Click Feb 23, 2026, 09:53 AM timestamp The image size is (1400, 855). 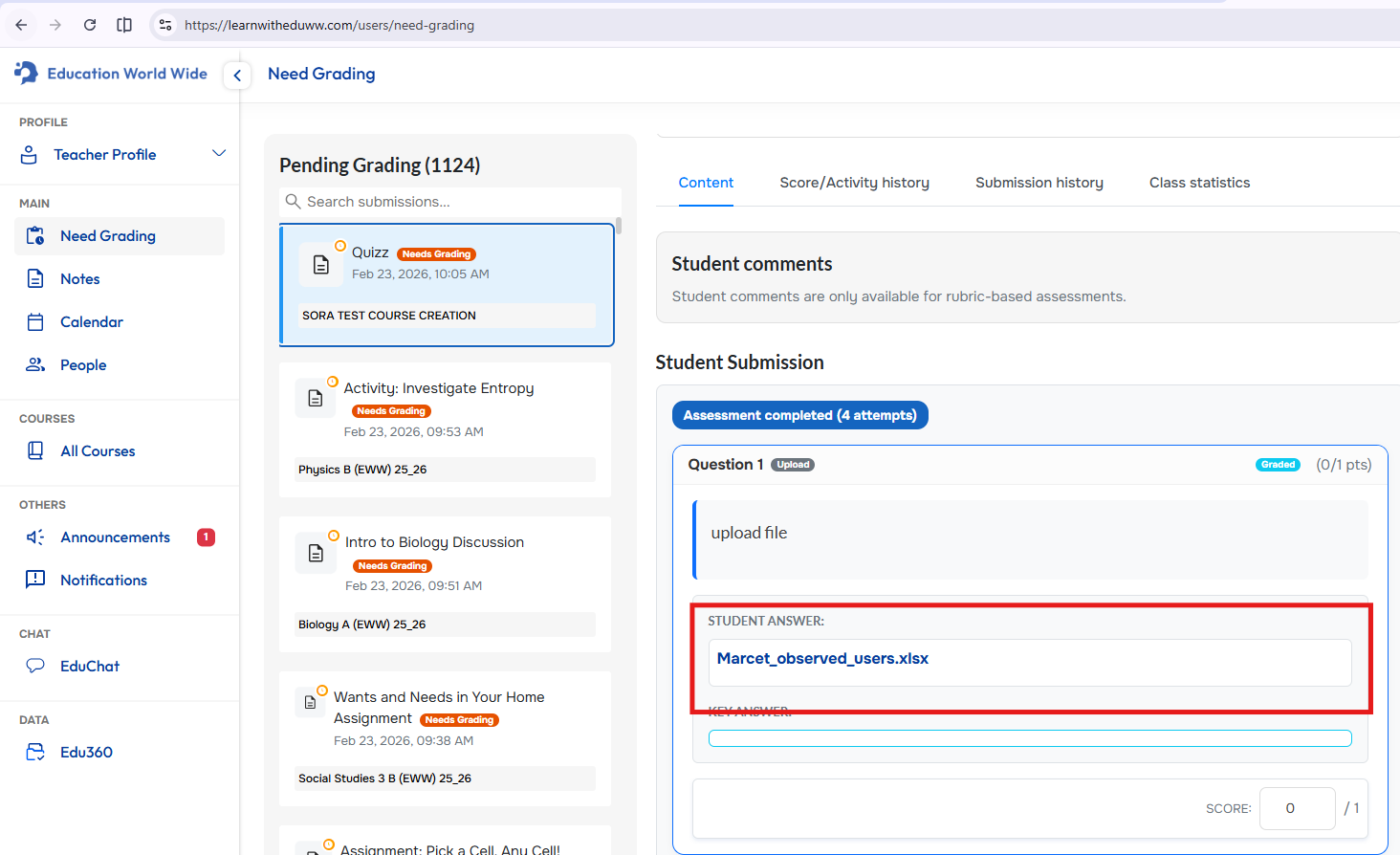coord(413,431)
